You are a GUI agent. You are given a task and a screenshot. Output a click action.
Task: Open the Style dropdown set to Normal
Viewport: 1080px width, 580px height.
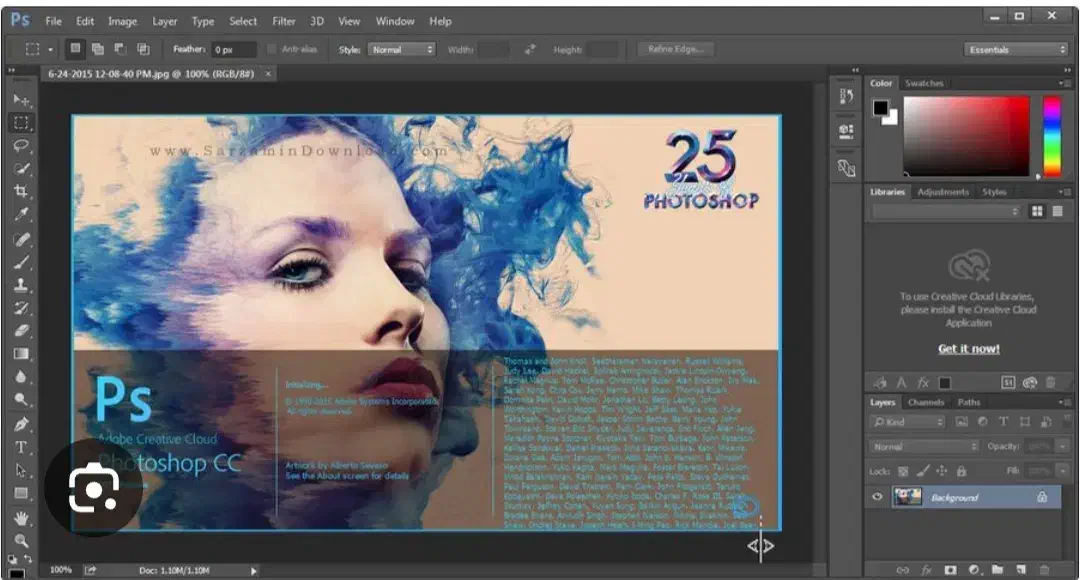[x=401, y=49]
